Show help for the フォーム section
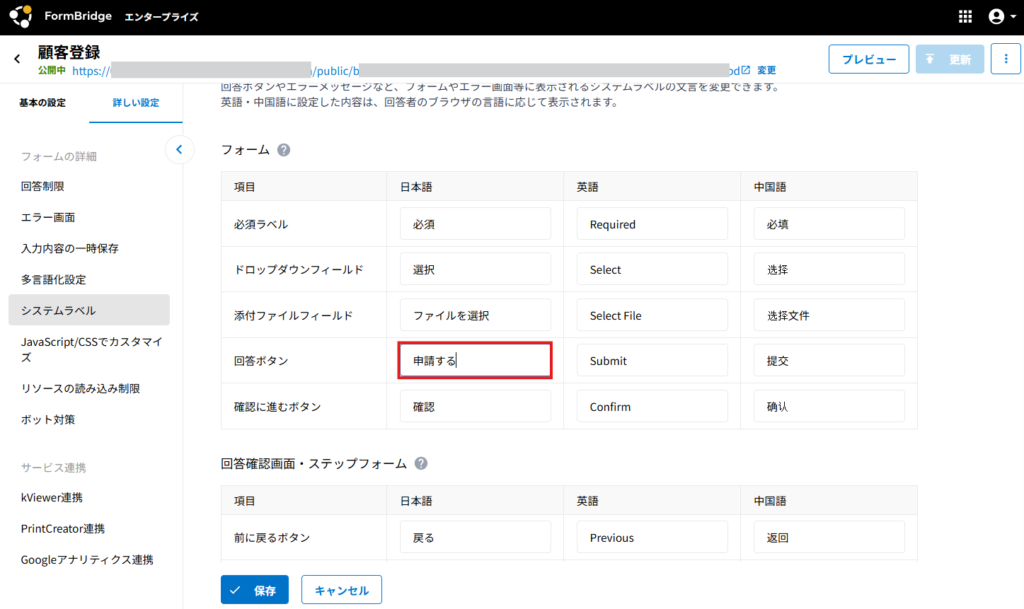Viewport: 1024px width, 609px height. (284, 150)
